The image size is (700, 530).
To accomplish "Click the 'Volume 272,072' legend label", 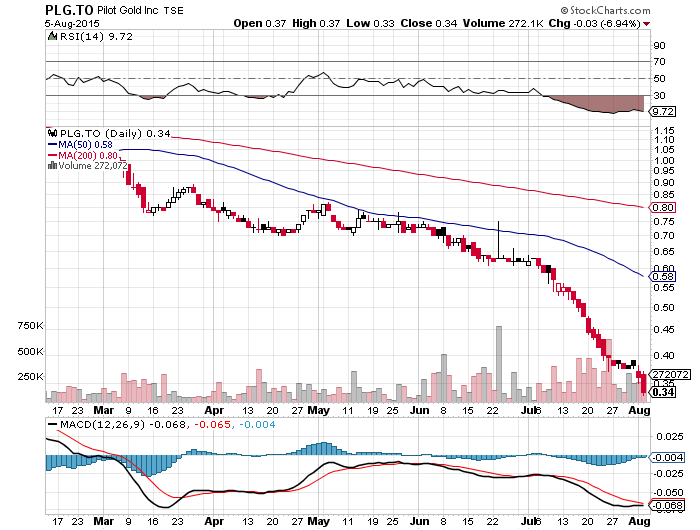I will pyautogui.click(x=93, y=166).
